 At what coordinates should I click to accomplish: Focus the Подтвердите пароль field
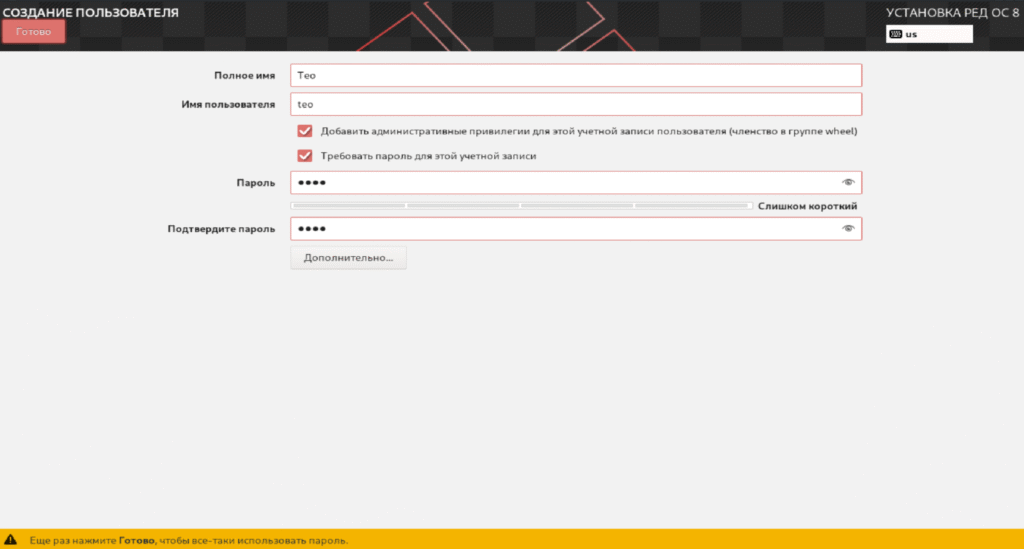pos(575,229)
